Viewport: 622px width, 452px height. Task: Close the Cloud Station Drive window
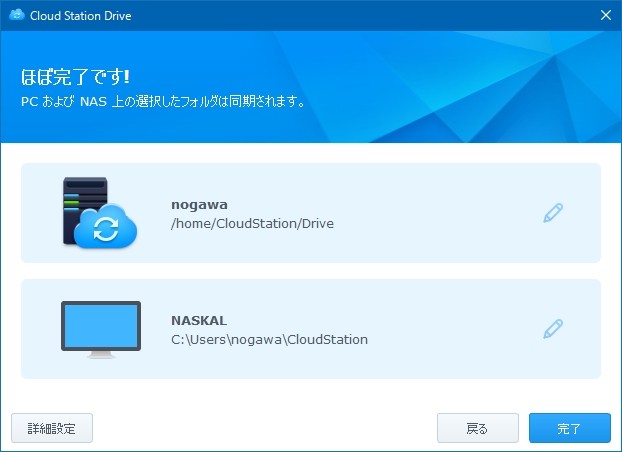coord(606,15)
